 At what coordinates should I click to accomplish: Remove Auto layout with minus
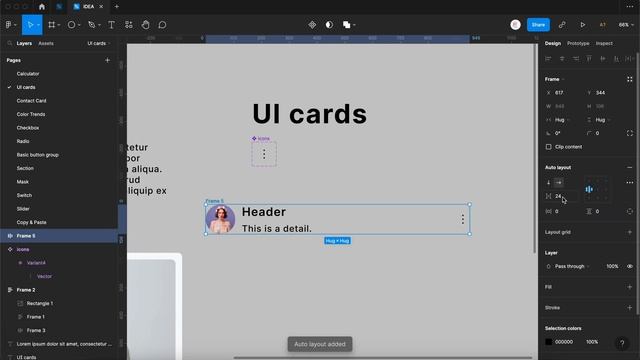click(x=629, y=167)
